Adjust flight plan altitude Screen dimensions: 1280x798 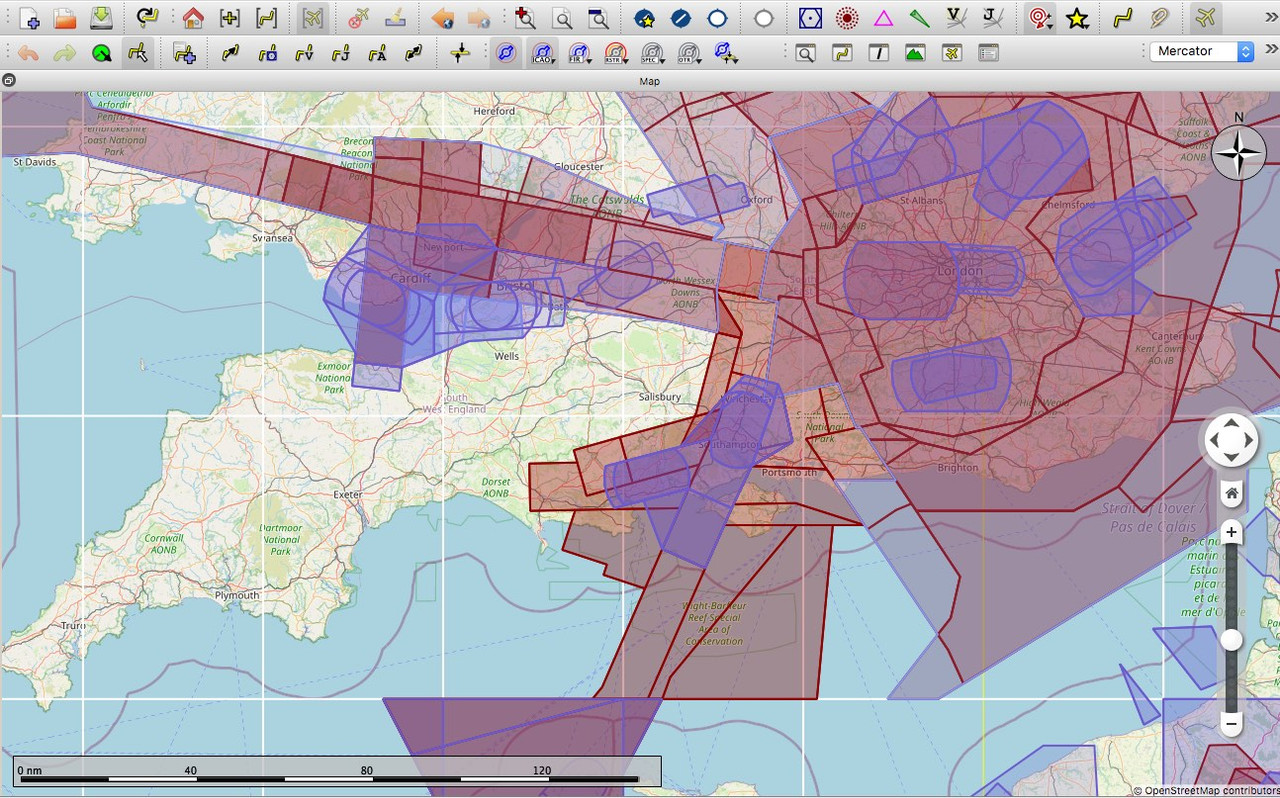460,53
